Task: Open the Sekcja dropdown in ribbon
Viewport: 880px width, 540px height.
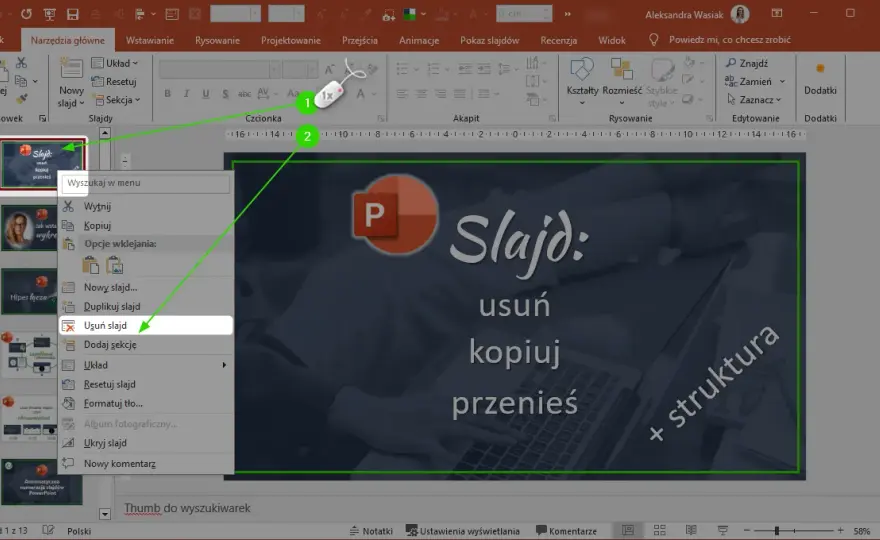Action: [117, 100]
